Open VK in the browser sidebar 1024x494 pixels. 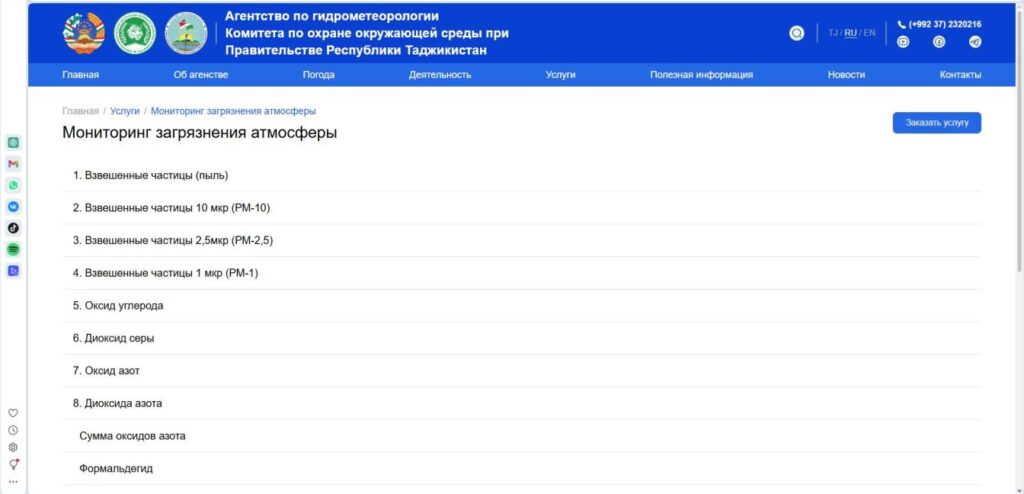(13, 206)
